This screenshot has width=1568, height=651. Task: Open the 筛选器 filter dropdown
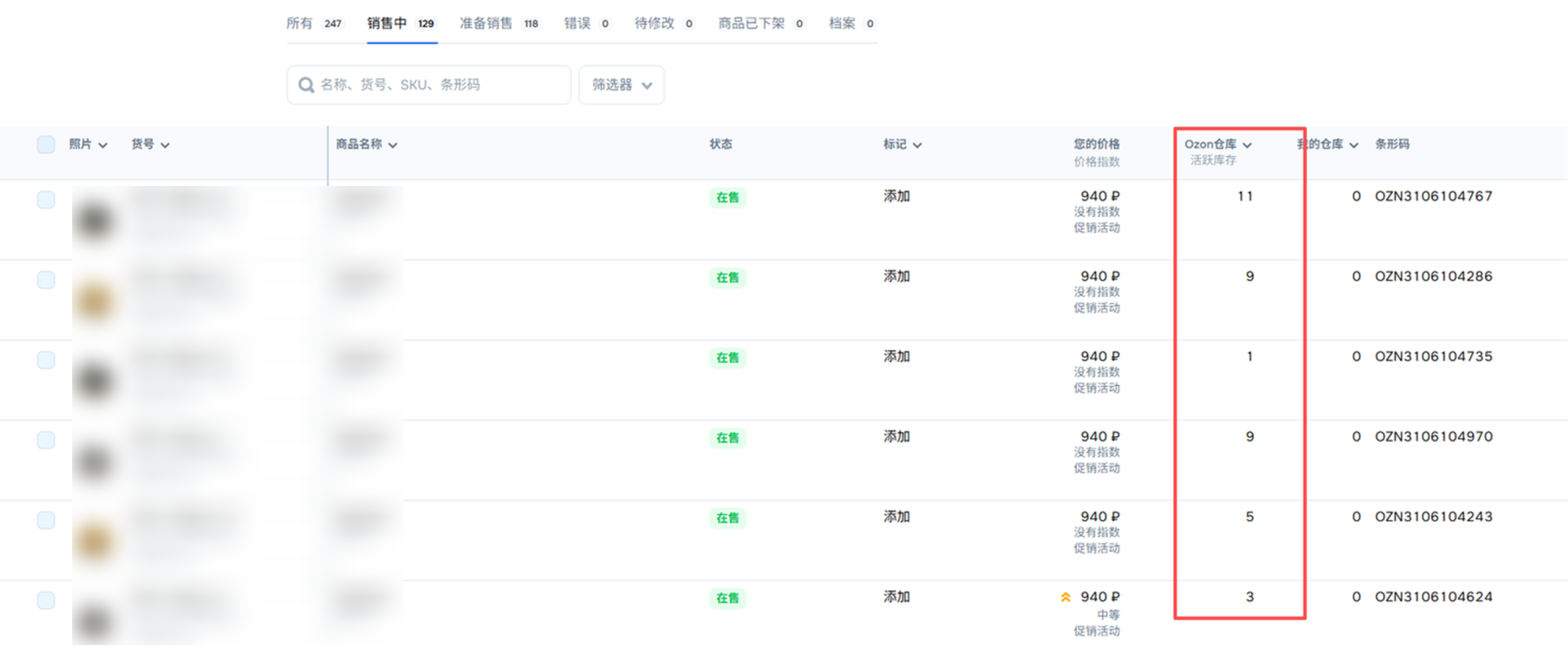pos(621,85)
